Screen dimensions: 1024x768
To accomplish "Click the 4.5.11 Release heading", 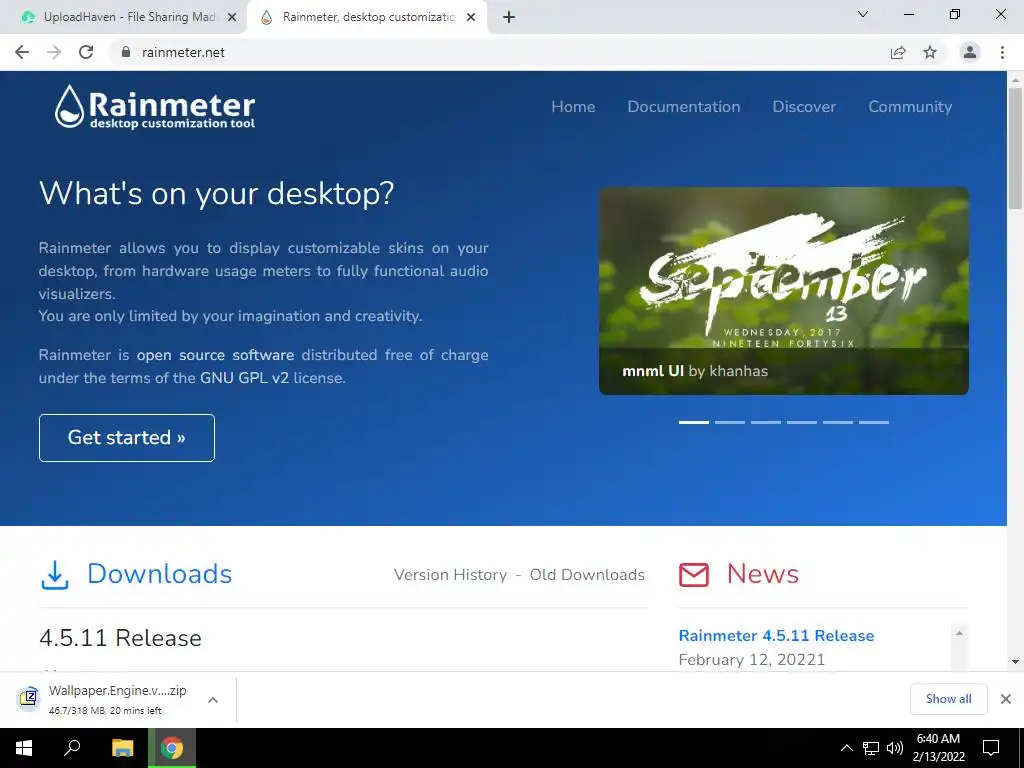I will tap(120, 638).
